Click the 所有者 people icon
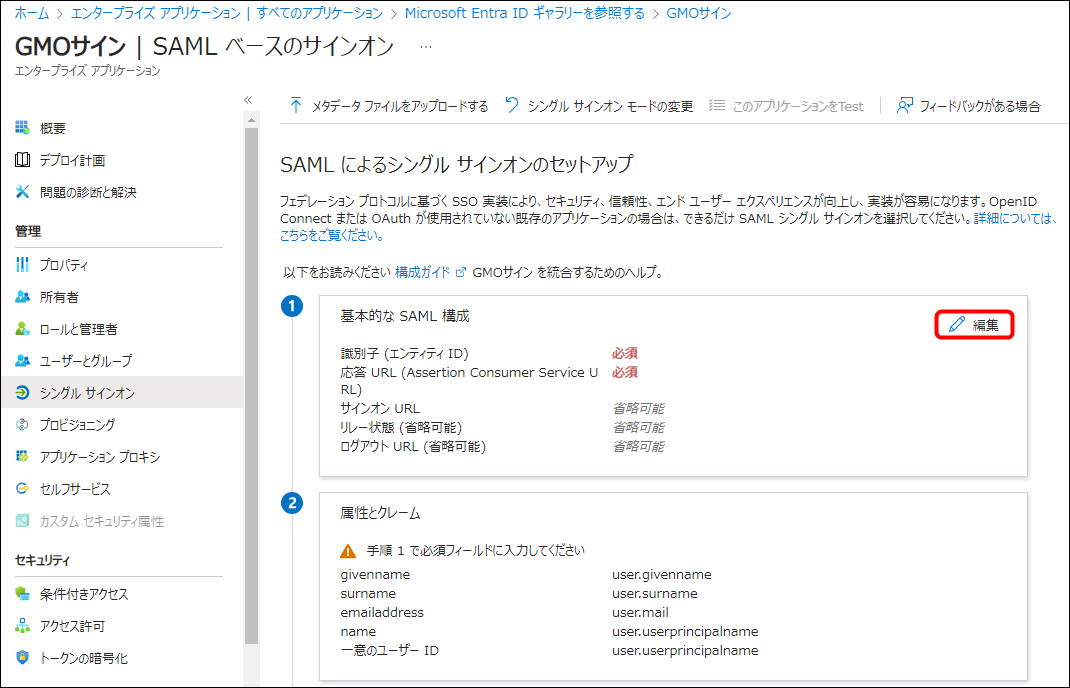 click(23, 297)
